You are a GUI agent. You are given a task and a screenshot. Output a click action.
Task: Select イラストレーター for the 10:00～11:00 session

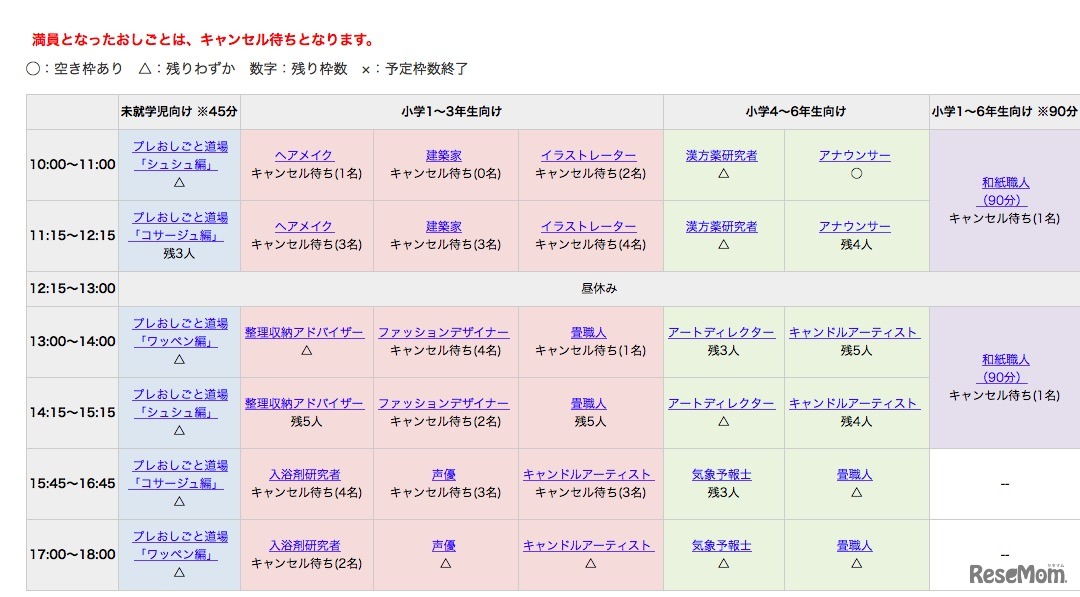pyautogui.click(x=590, y=155)
